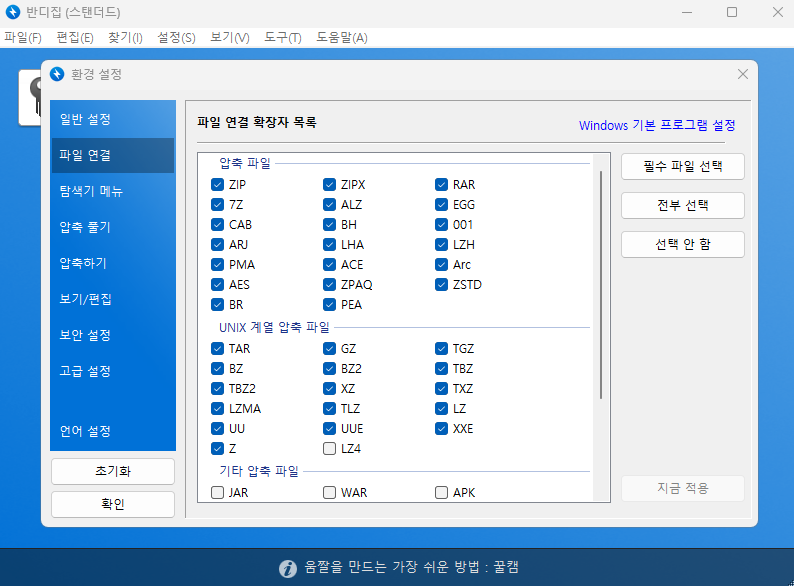Screen dimensions: 794x586
Task: Go to 탐색기 메뉴 settings
Action: (113, 191)
